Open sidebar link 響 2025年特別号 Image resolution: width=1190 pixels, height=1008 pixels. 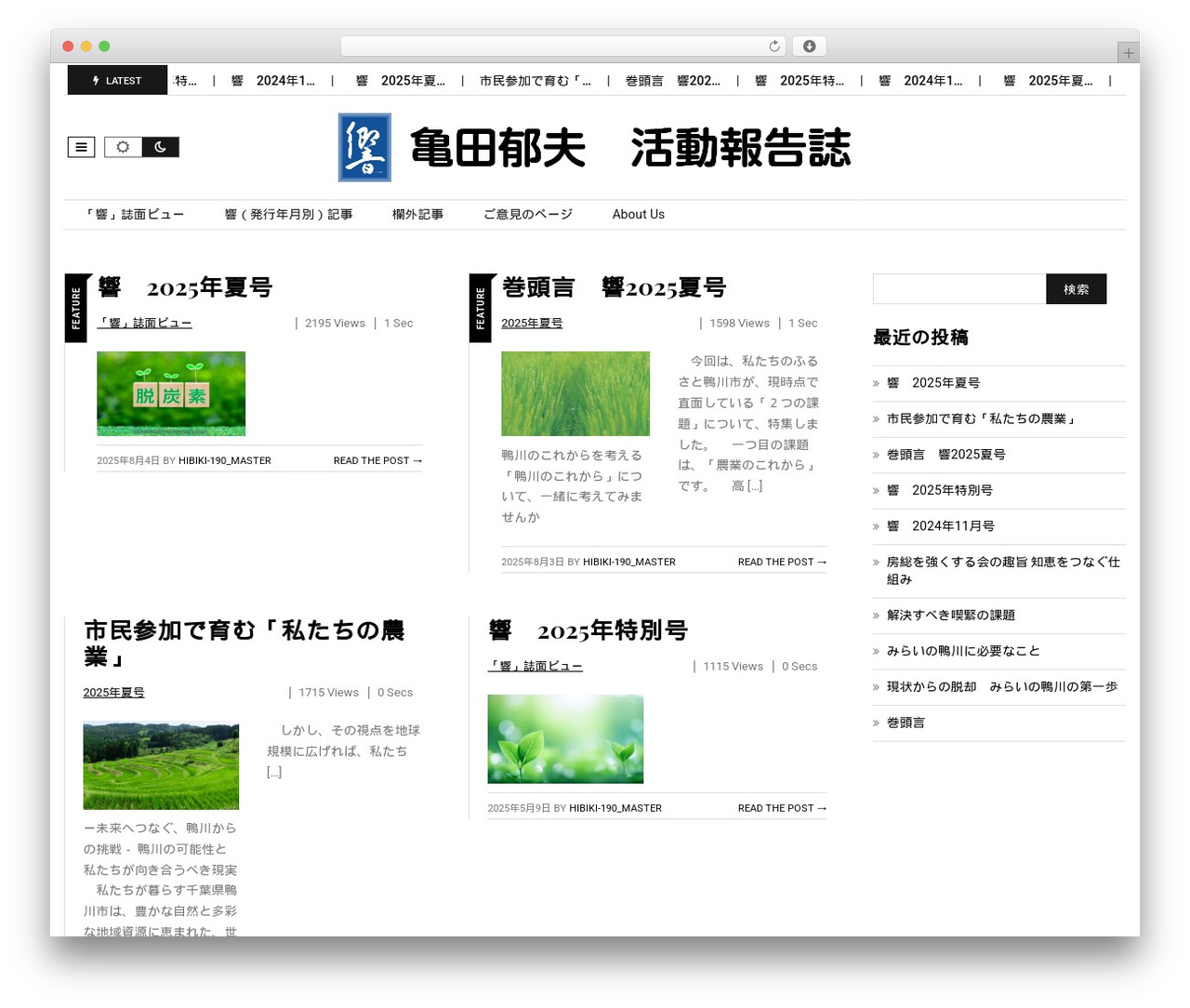(940, 490)
